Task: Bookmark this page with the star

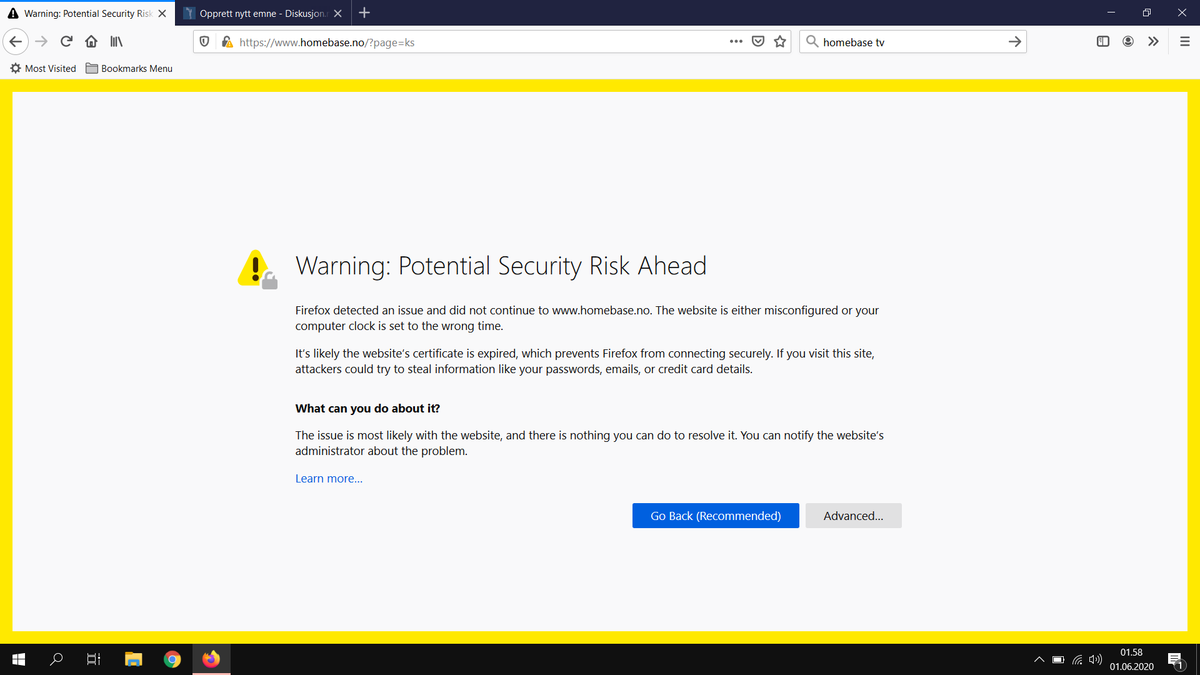Action: tap(780, 42)
